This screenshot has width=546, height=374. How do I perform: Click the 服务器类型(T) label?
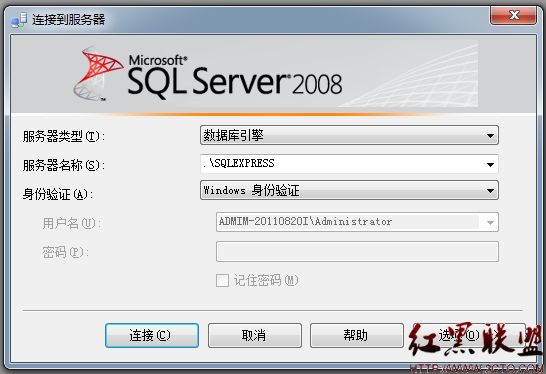pyautogui.click(x=63, y=136)
